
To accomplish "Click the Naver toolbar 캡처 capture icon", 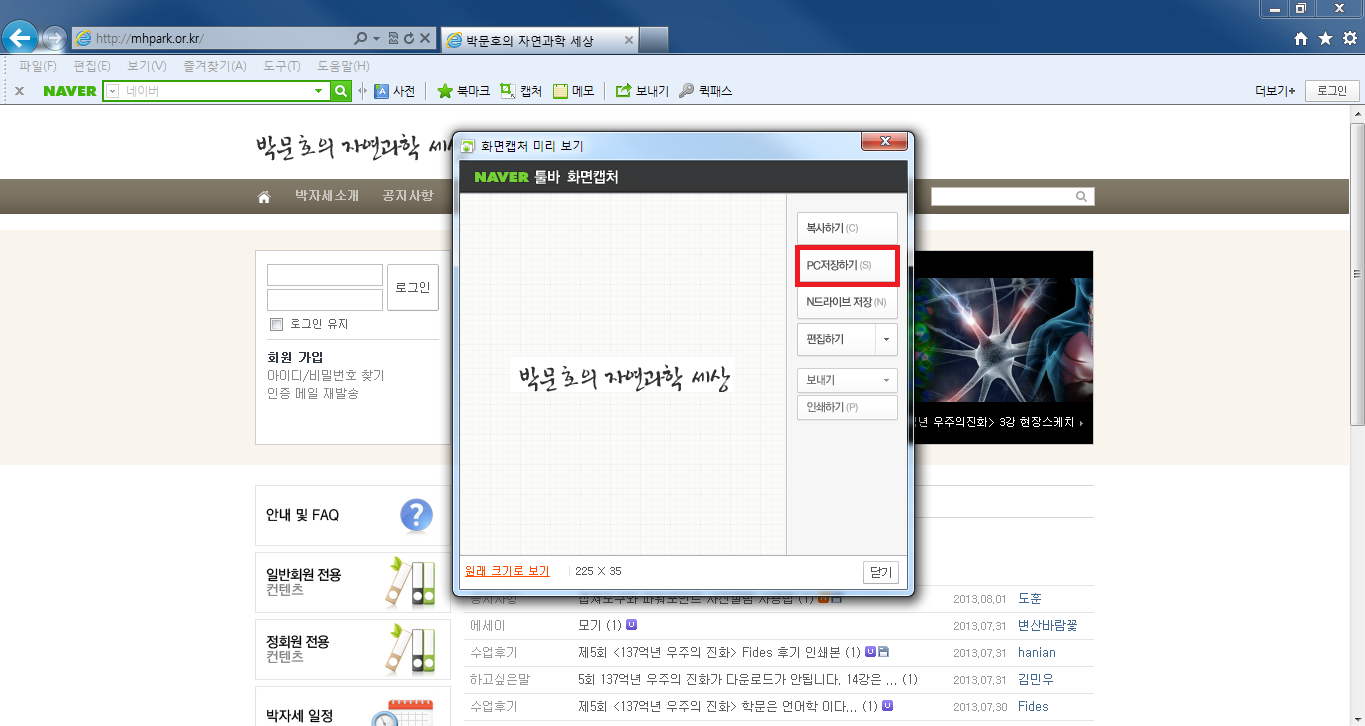I will point(508,91).
